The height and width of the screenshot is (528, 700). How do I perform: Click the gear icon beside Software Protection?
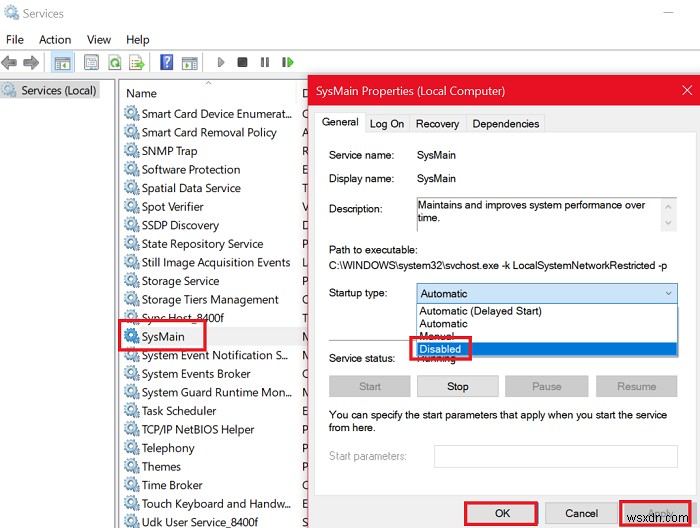[x=132, y=169]
